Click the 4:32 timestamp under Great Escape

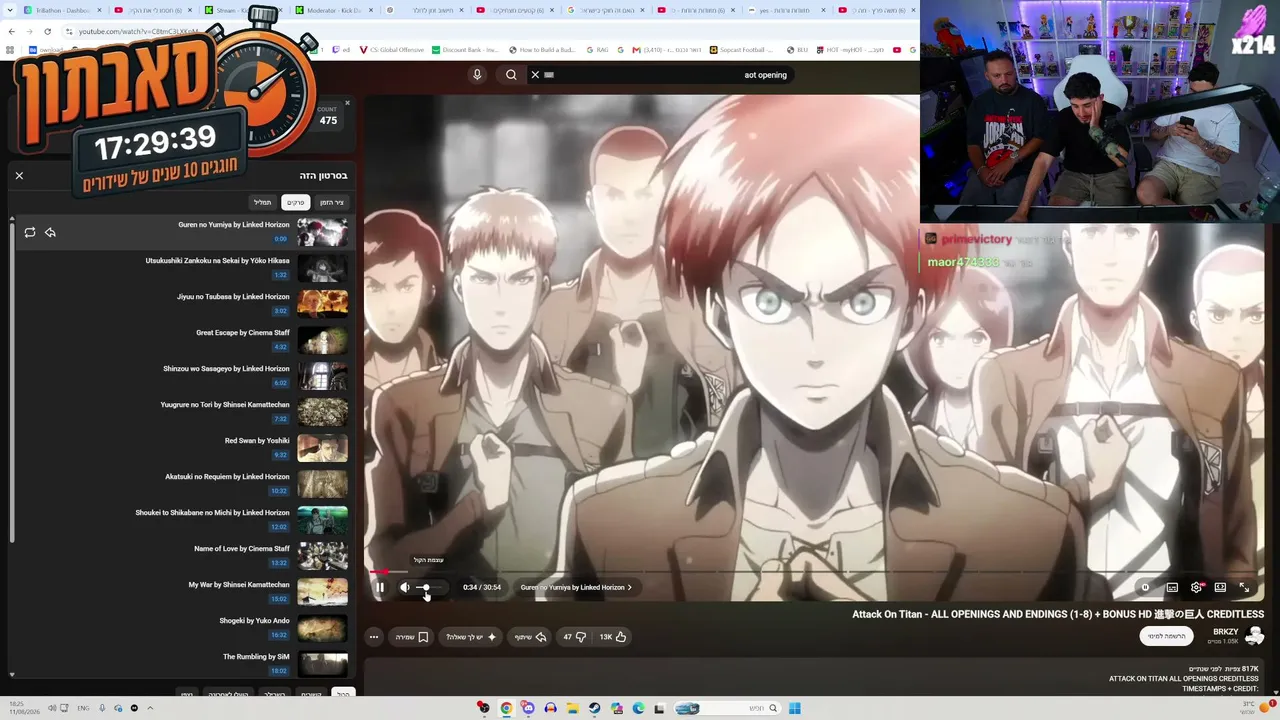(280, 347)
